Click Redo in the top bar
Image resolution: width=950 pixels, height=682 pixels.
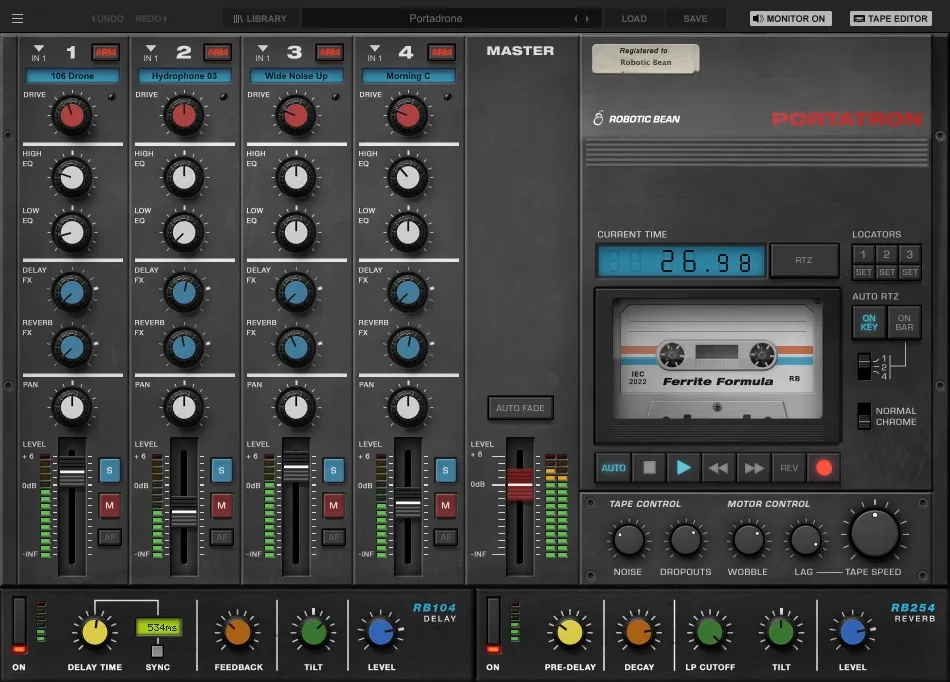point(151,19)
